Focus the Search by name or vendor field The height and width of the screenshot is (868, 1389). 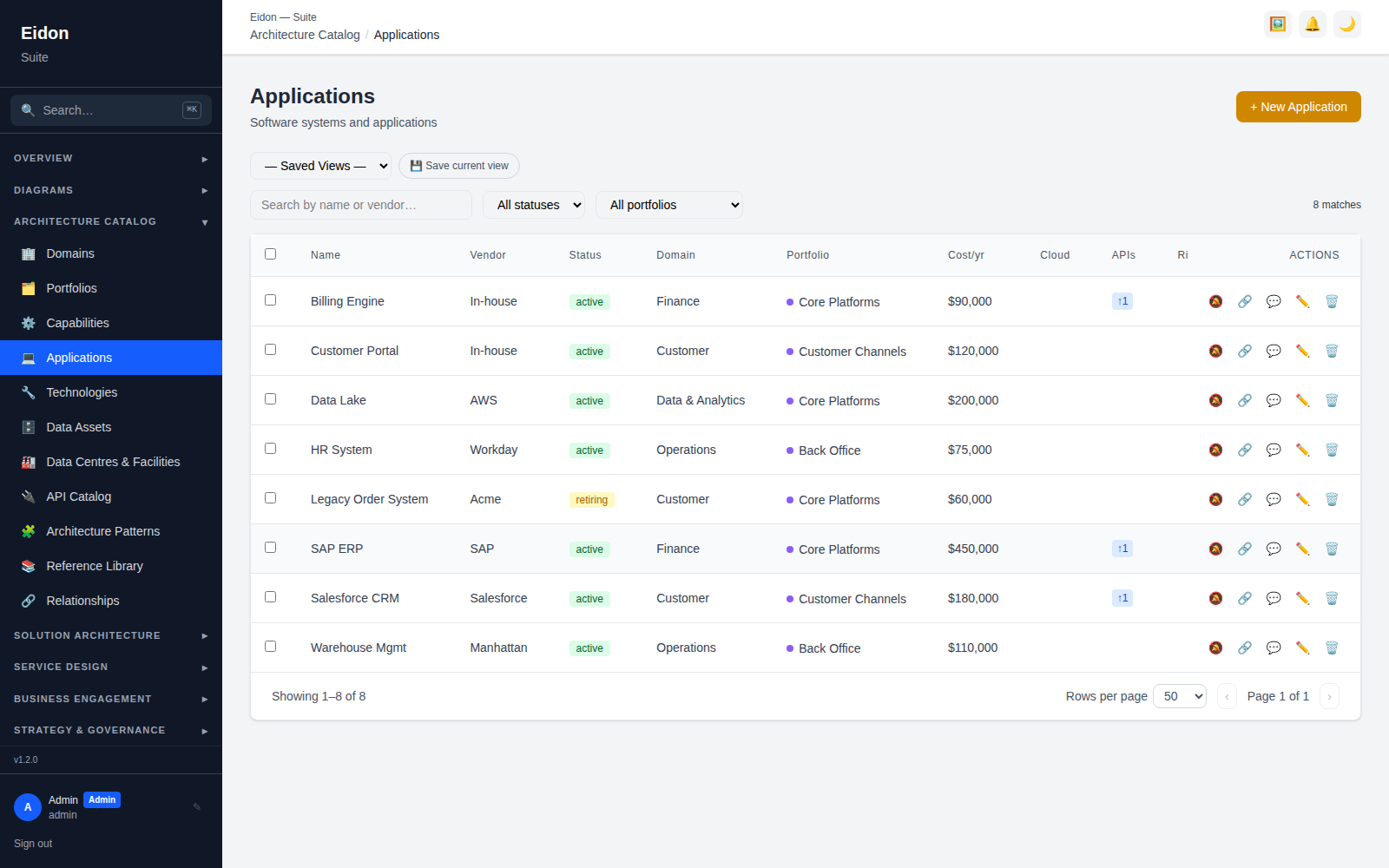[361, 205]
